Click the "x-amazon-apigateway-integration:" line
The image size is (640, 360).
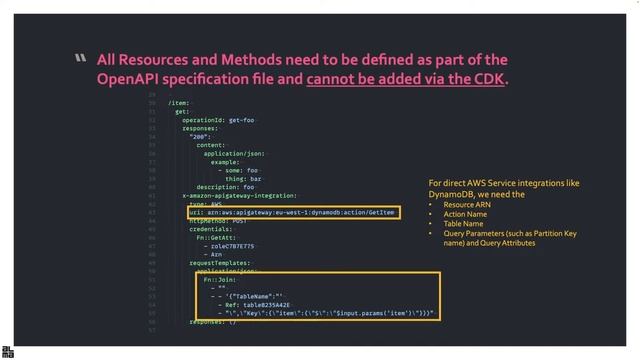click(x=240, y=196)
